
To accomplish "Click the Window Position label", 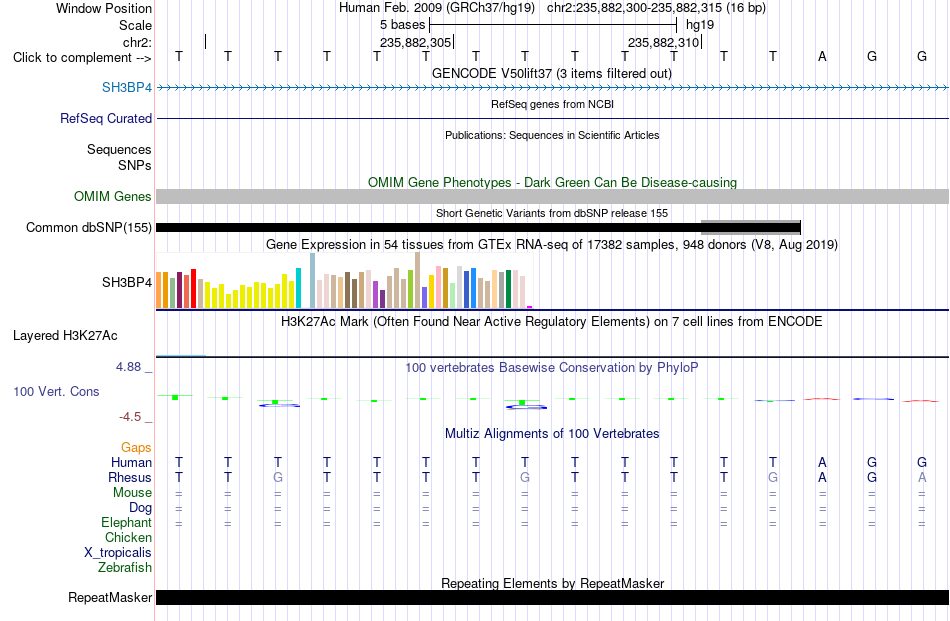I will click(104, 8).
